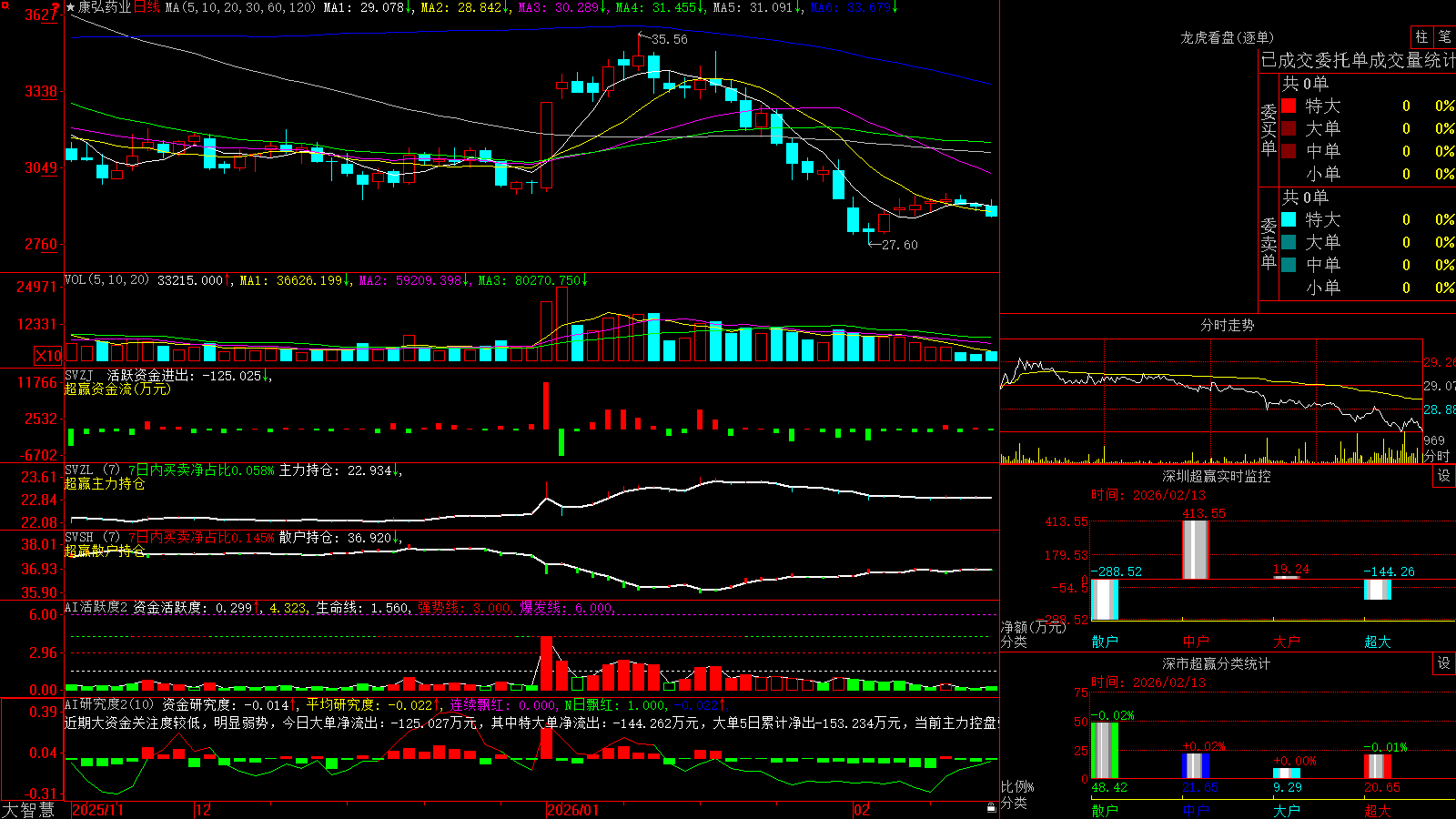
Task: Select 日线 period label in chart header
Action: click(147, 7)
